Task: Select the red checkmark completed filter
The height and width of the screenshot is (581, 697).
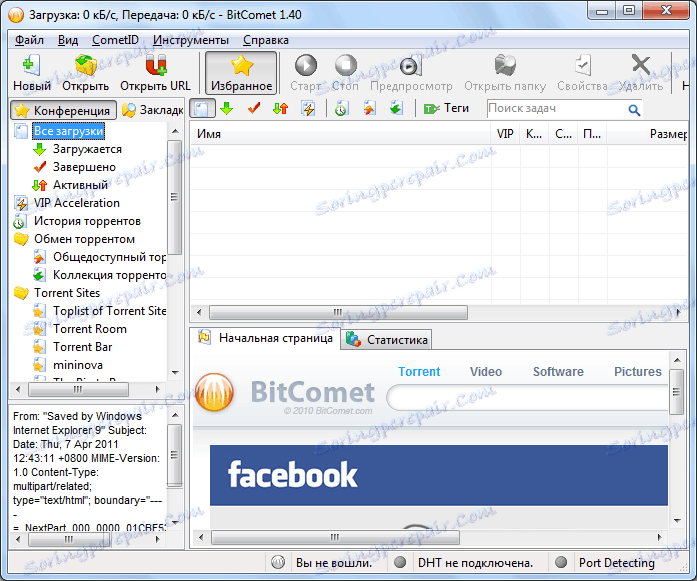Action: click(x=254, y=108)
